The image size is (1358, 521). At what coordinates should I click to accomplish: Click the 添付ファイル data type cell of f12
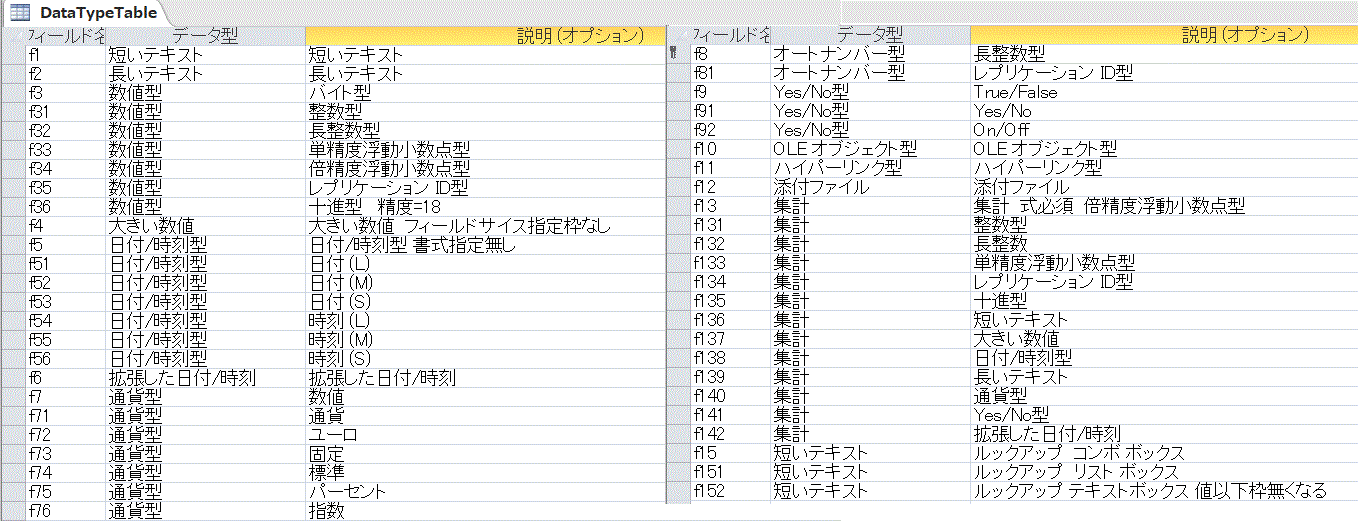pos(870,187)
